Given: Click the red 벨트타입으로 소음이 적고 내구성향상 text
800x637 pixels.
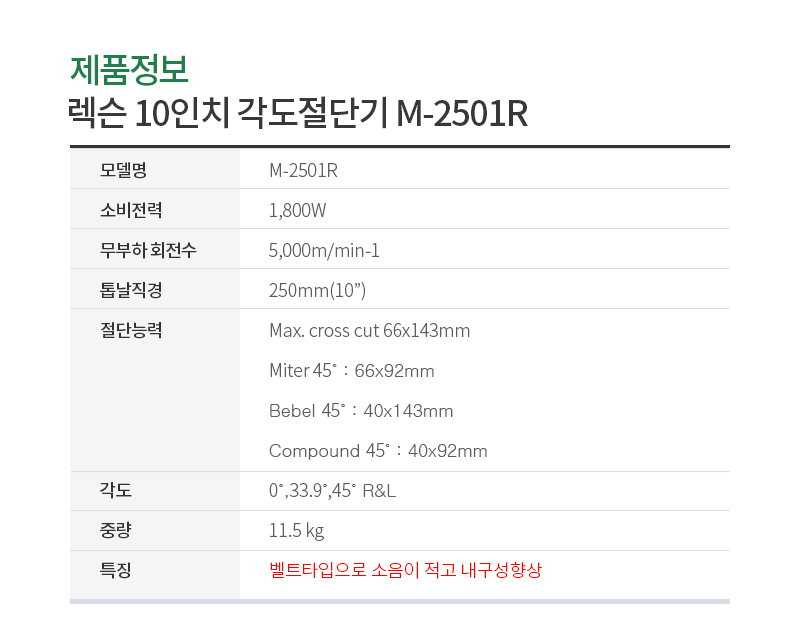Looking at the screenshot, I should click(x=405, y=570).
